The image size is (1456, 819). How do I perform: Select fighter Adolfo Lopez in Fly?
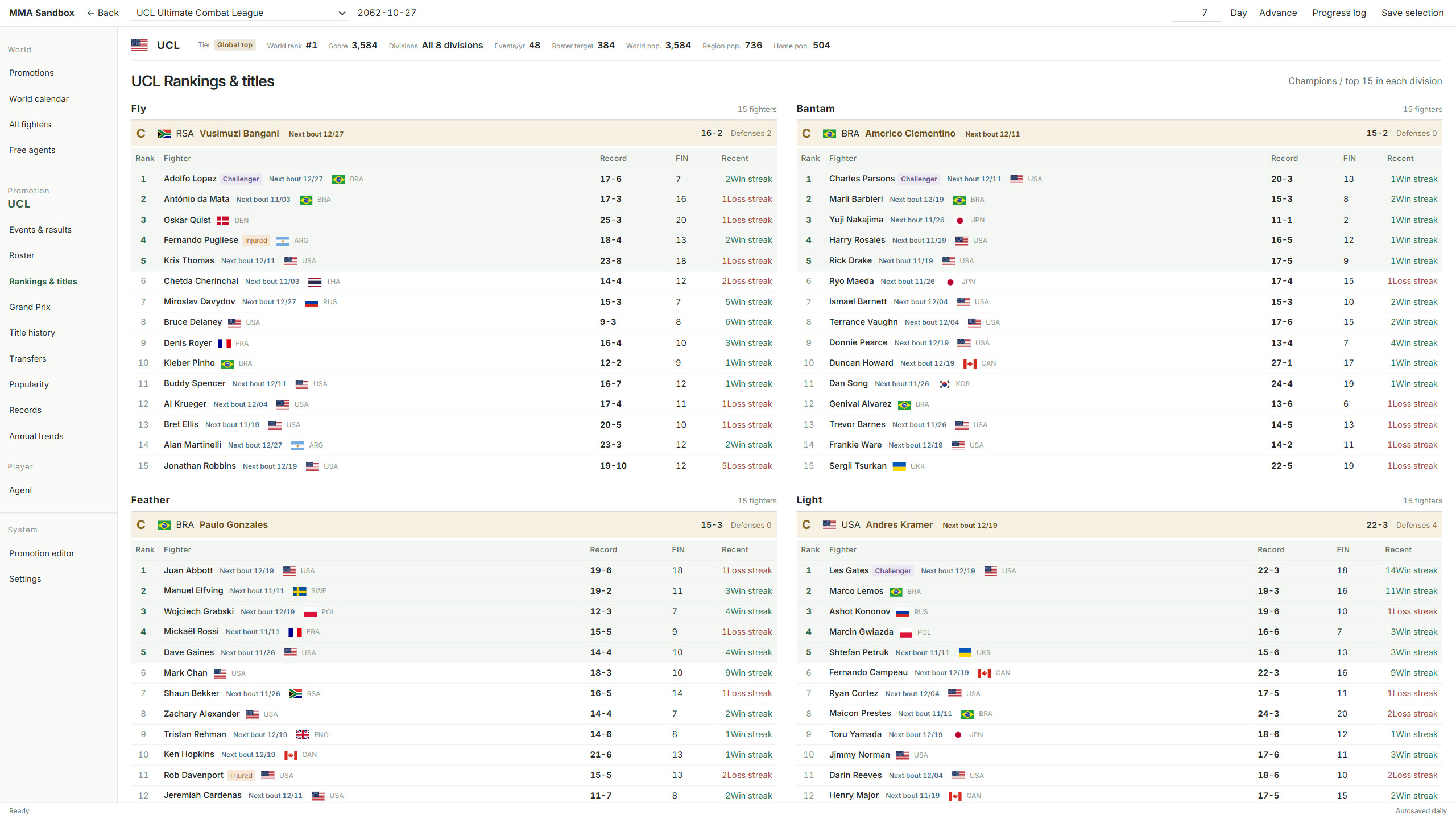pos(190,179)
